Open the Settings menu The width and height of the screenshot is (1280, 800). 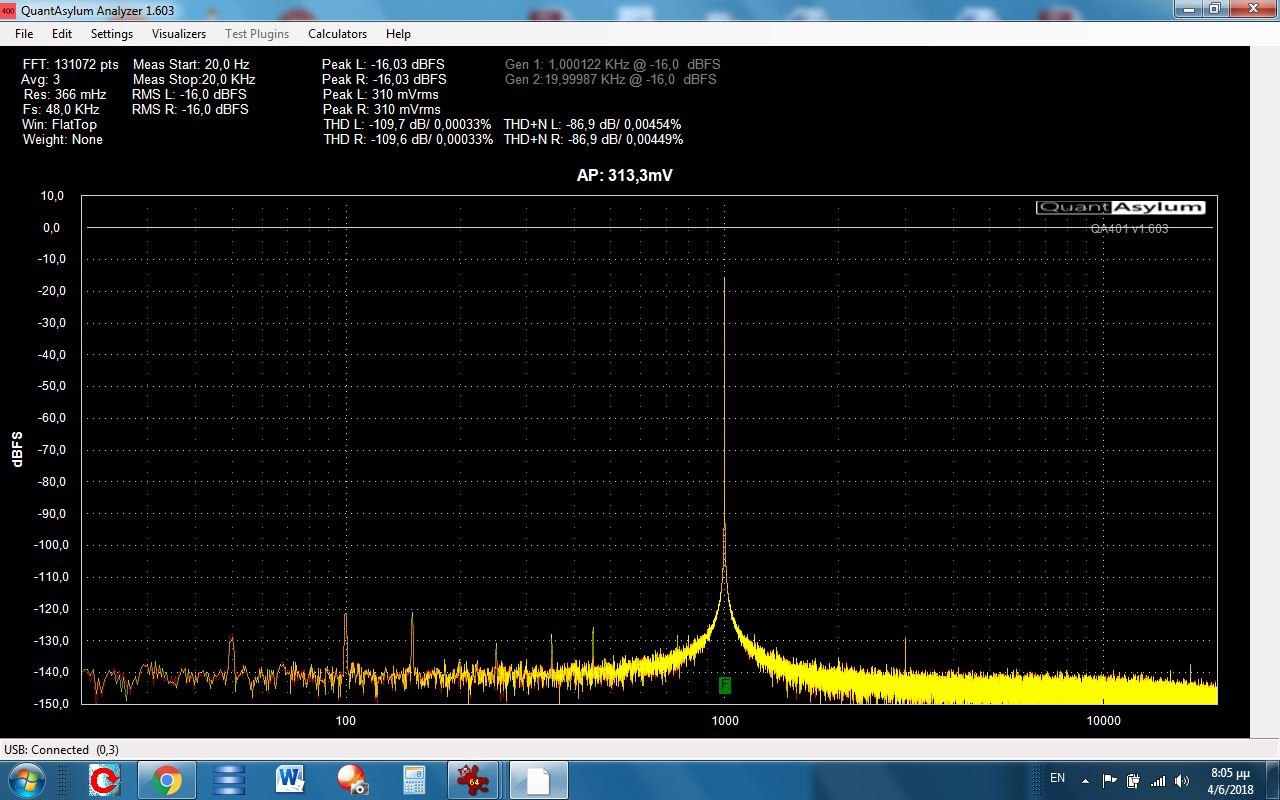pyautogui.click(x=112, y=34)
